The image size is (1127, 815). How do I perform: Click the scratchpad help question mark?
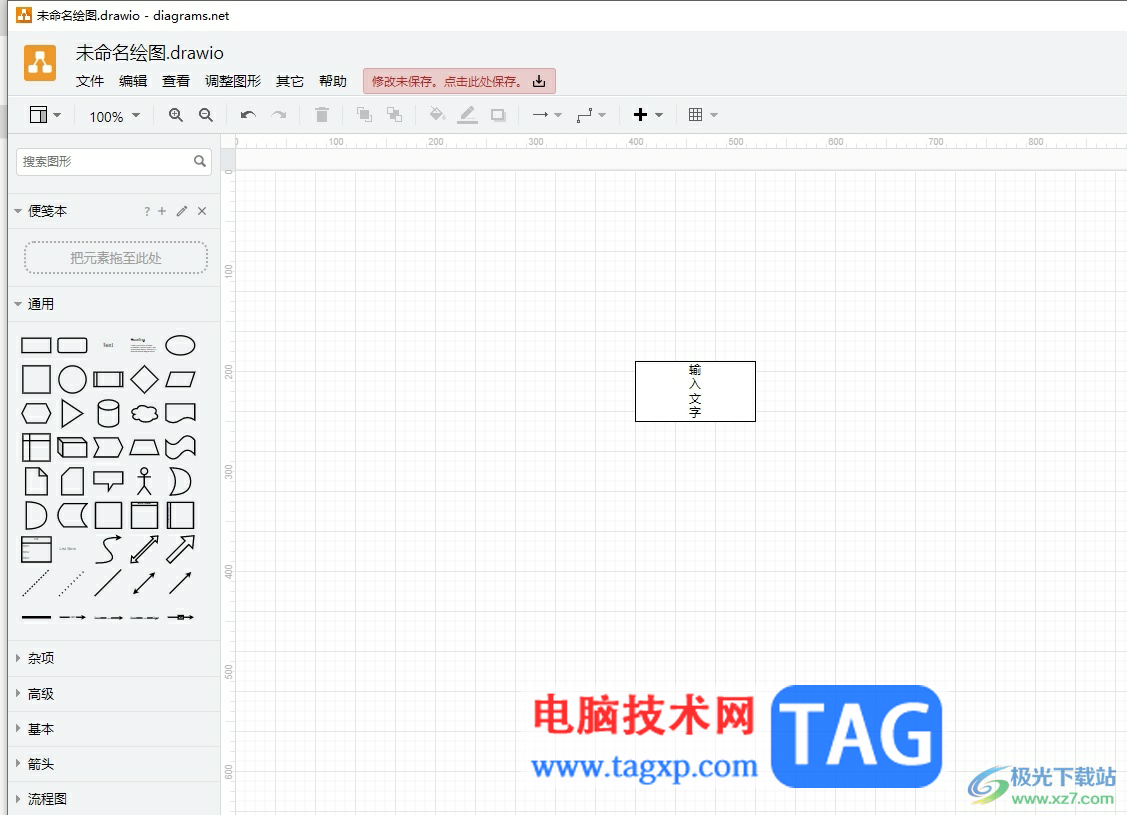point(147,211)
